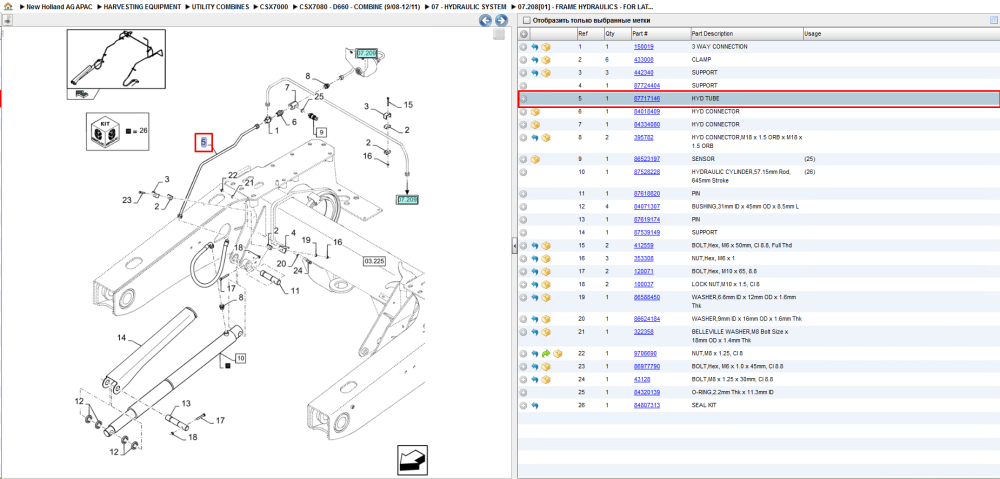This screenshot has height=479, width=1000.
Task: Click the 'SEAL KIT' description text
Action: coord(703,406)
